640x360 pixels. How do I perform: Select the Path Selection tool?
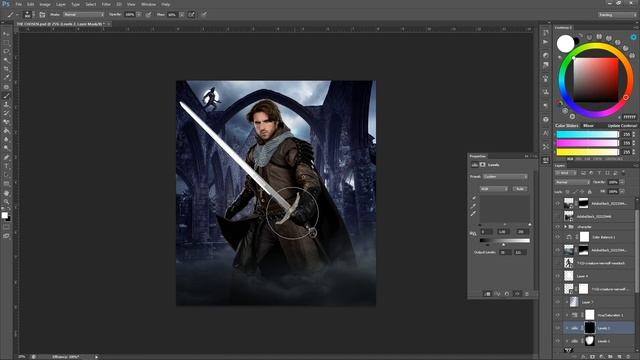(6, 175)
